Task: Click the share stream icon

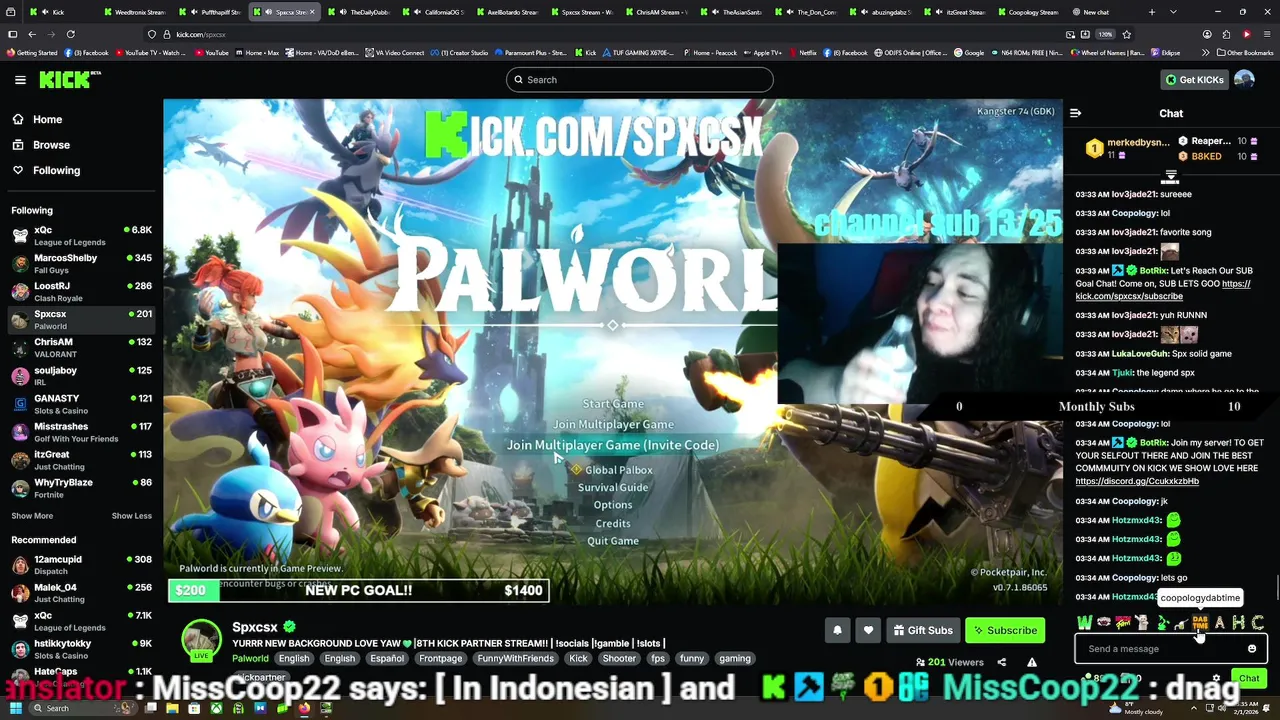Action: 1001,662
